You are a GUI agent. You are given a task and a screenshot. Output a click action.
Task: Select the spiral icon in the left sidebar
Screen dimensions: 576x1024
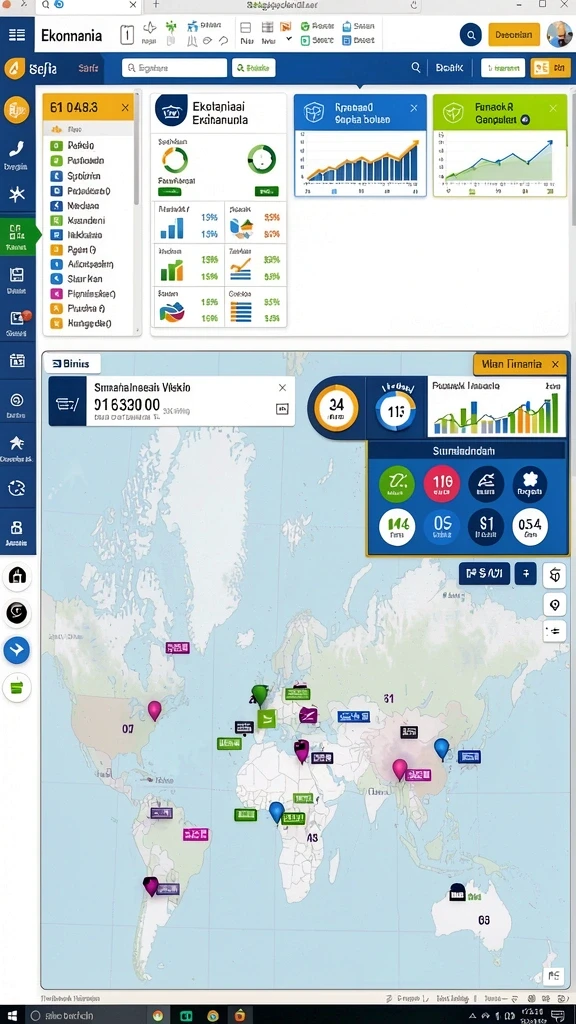click(x=17, y=400)
